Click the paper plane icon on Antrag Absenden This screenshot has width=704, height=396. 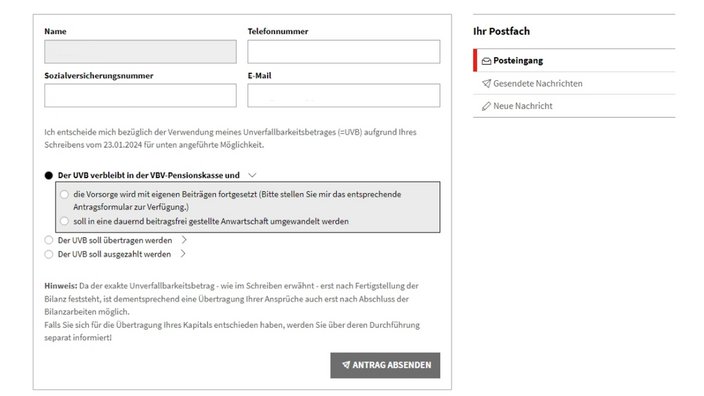346,365
